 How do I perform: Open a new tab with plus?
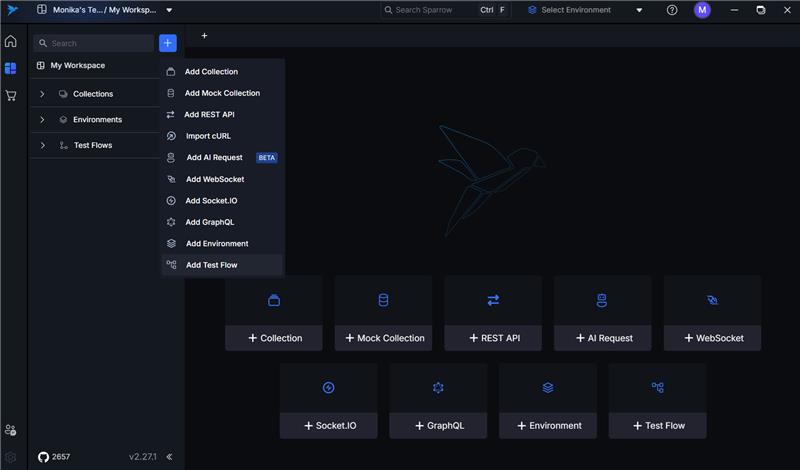tap(204, 36)
